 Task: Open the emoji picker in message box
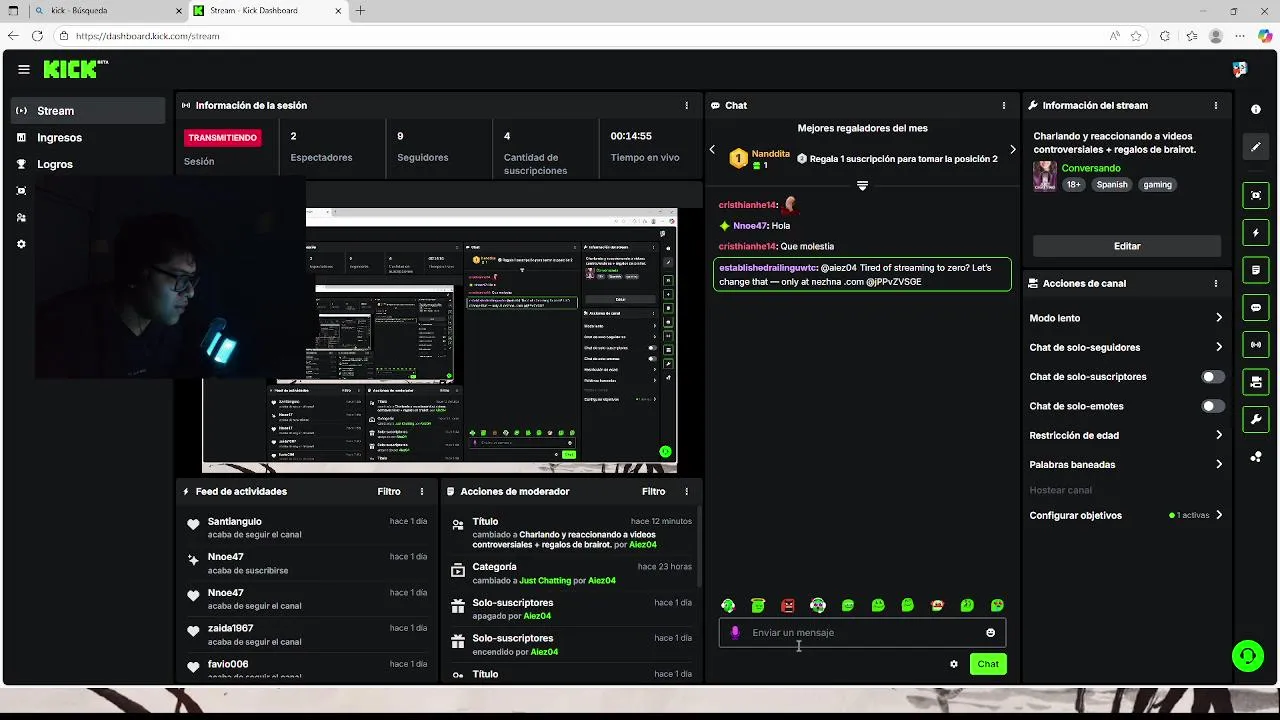point(991,633)
